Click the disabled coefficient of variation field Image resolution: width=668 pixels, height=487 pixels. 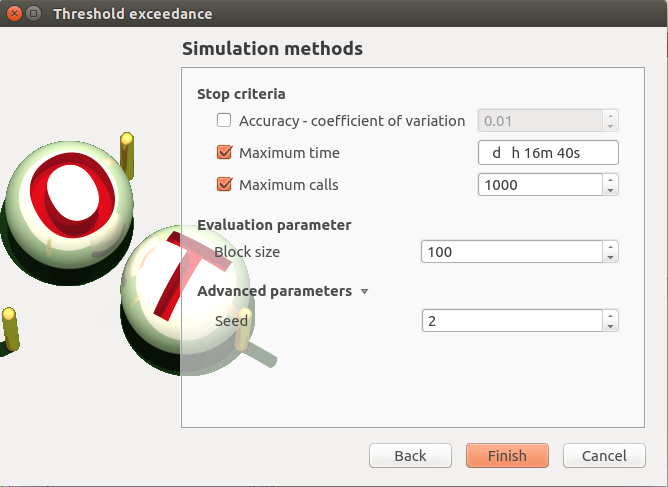coord(540,121)
